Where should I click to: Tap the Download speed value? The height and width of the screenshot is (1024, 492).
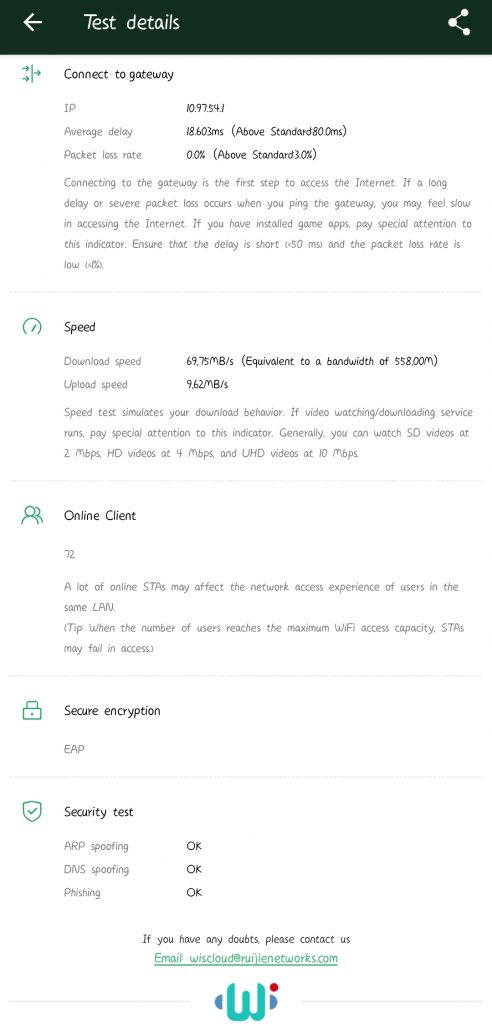click(312, 361)
